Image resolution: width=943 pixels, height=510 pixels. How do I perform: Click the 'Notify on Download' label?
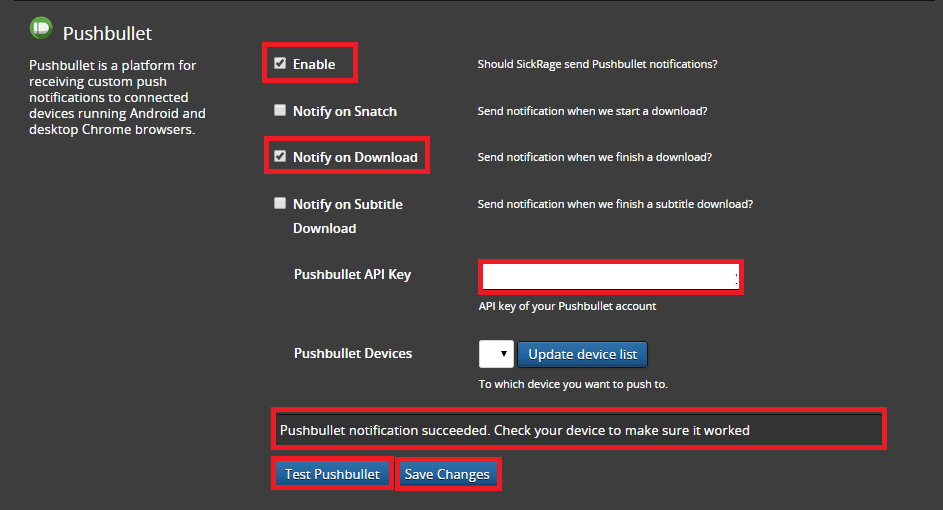coord(355,157)
